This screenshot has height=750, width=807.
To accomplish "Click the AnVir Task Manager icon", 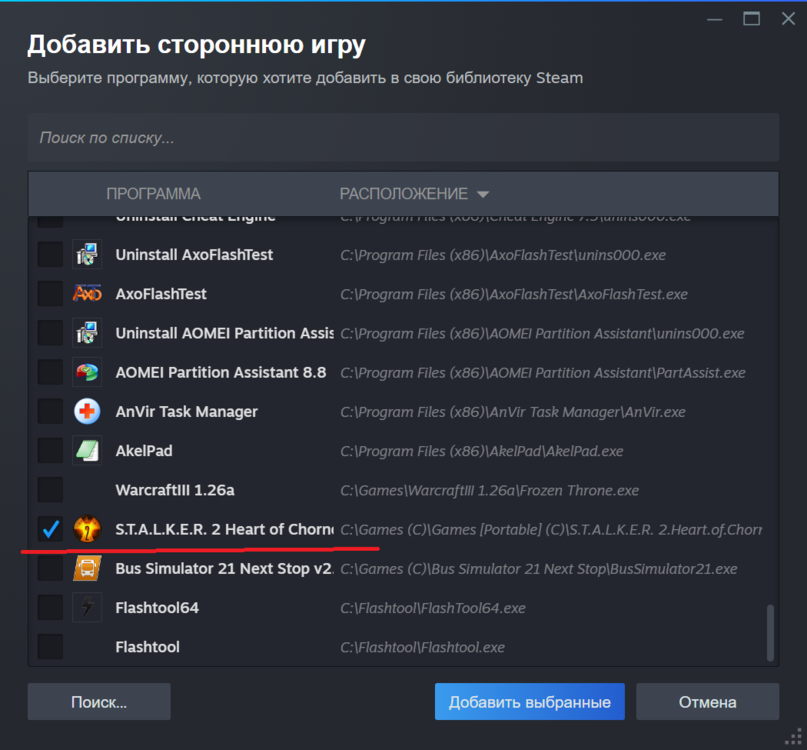I will click(87, 411).
